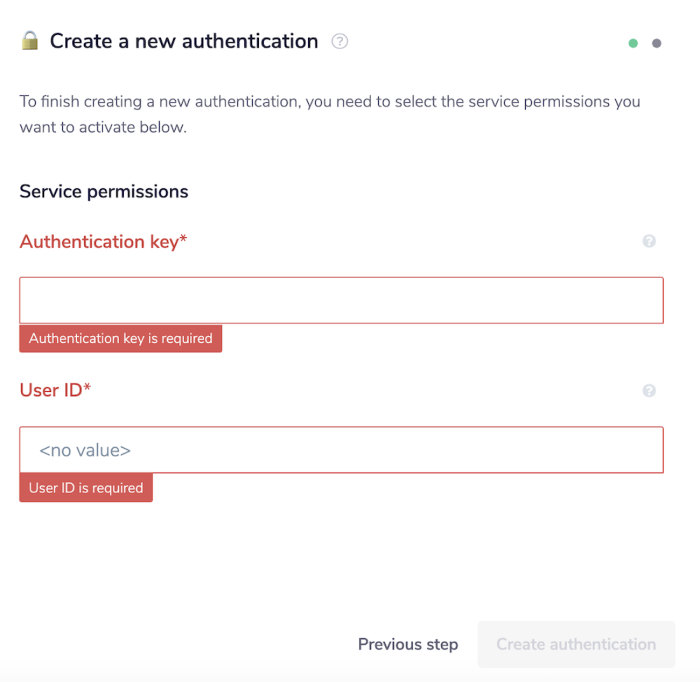Click the <no value> placeholder text

tap(85, 450)
